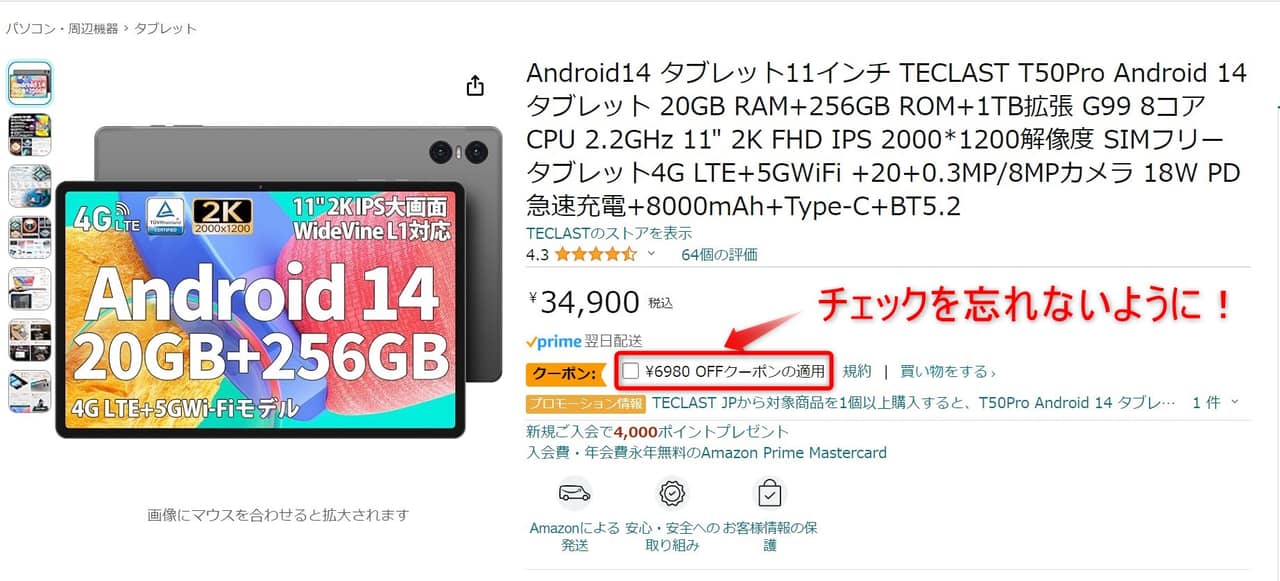Click the security shield badge icon
The height and width of the screenshot is (581, 1280).
coord(672,494)
